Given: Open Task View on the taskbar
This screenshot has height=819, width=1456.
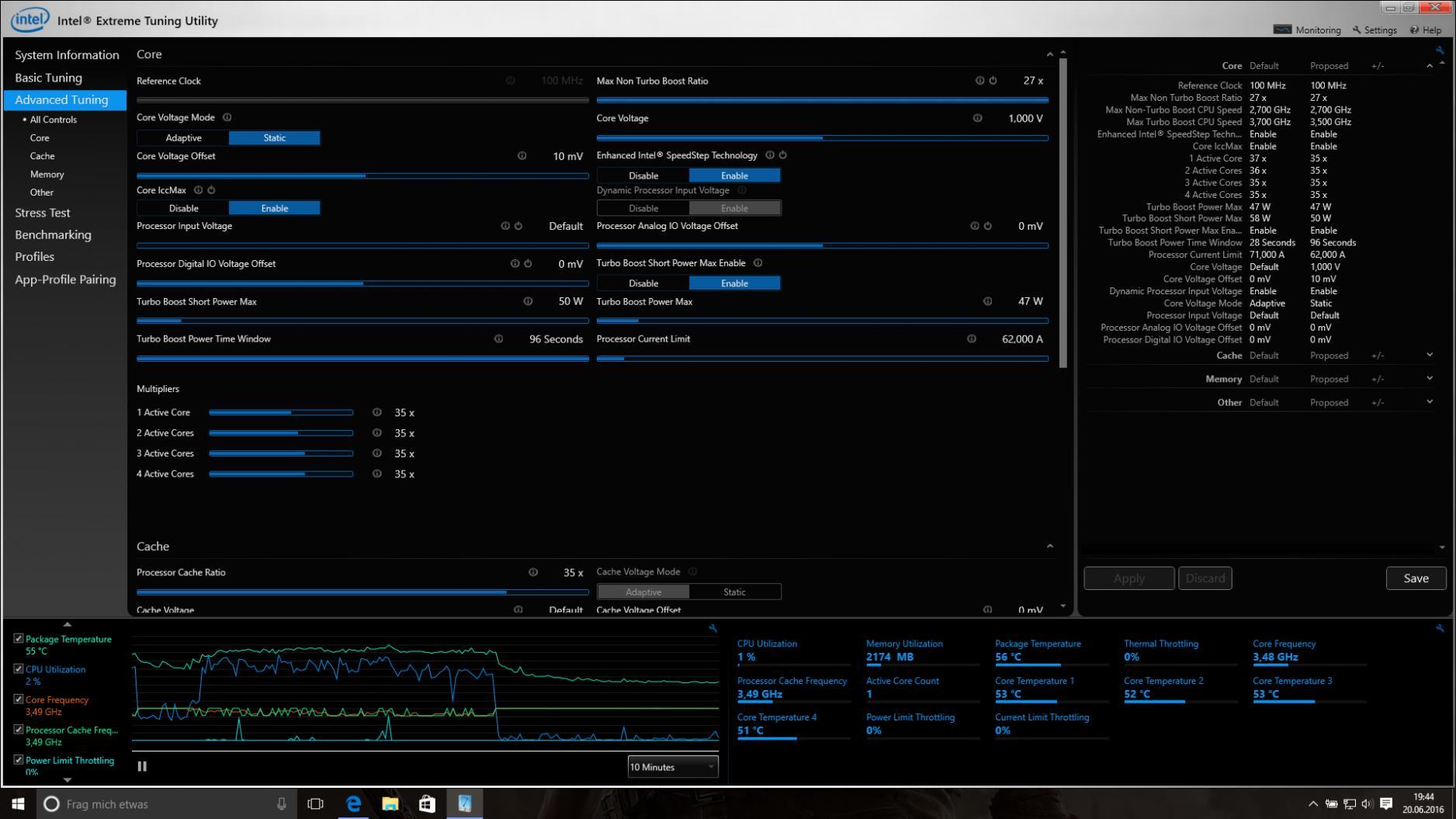Looking at the screenshot, I should 315,803.
